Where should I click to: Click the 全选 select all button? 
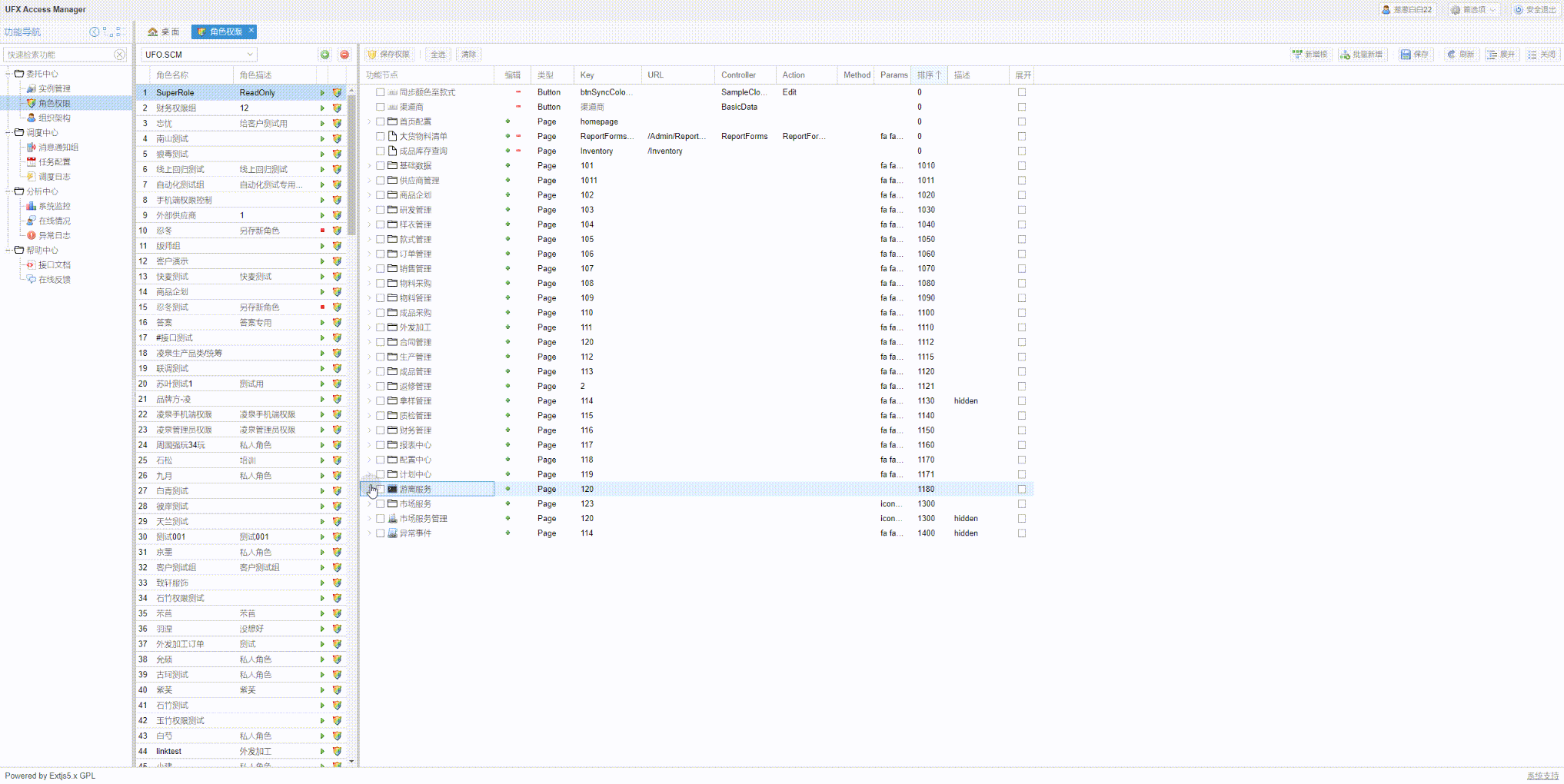click(x=438, y=55)
